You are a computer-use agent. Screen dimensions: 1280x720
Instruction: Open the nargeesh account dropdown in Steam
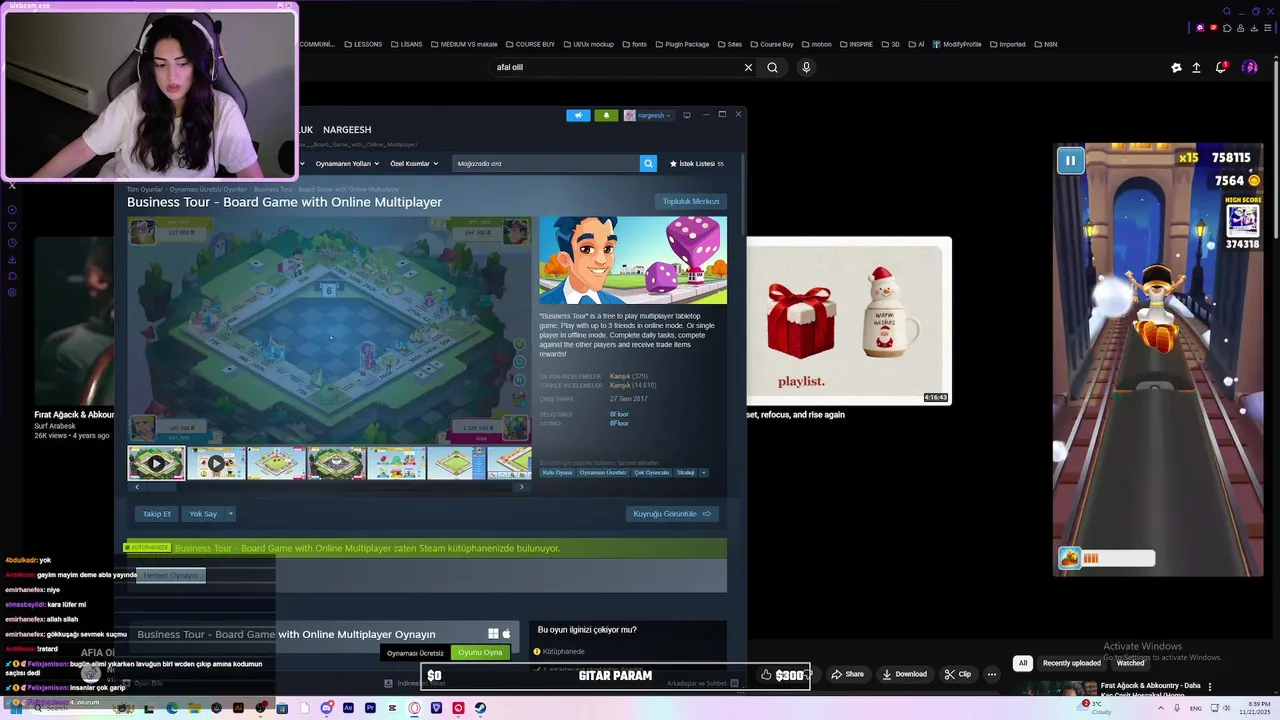(648, 115)
